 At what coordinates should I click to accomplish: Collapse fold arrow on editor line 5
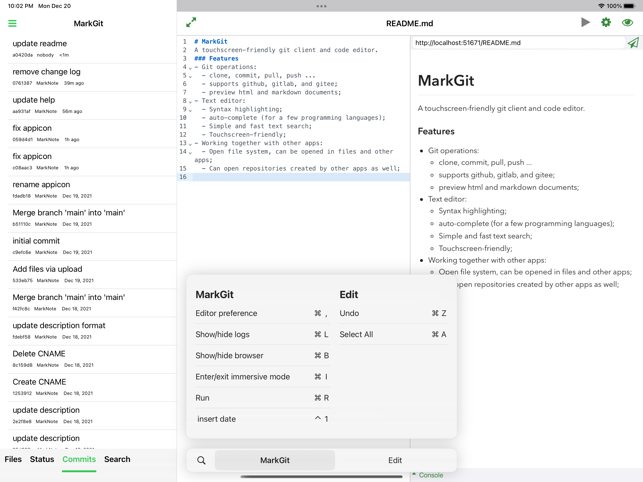click(x=190, y=76)
